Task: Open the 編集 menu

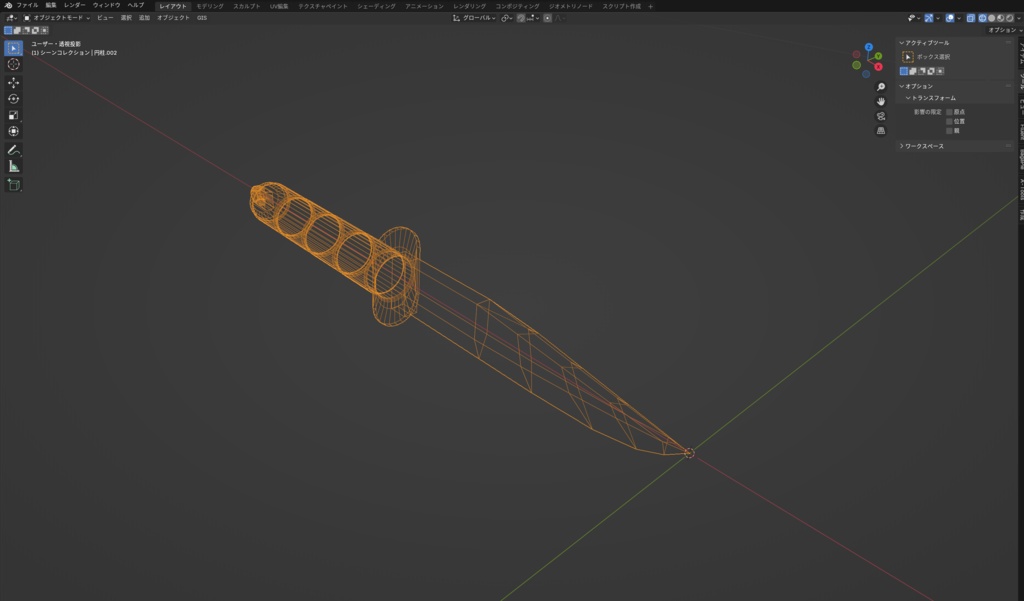Action: pos(51,5)
